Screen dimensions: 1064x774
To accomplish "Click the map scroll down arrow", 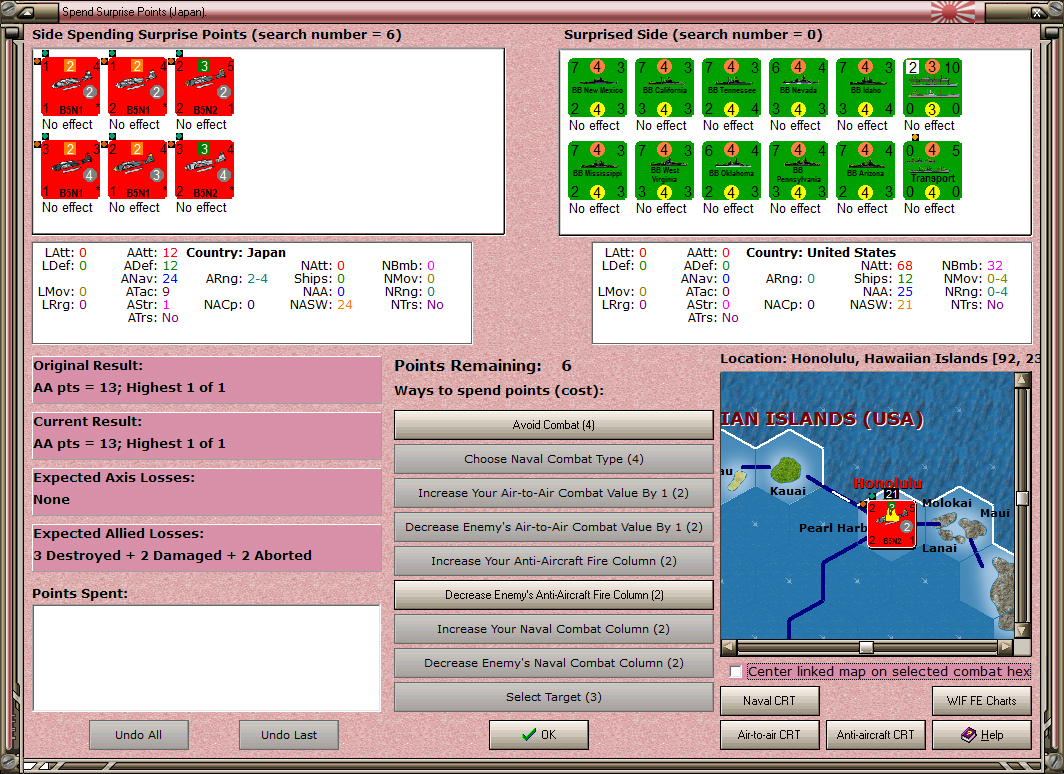I will point(1022,630).
